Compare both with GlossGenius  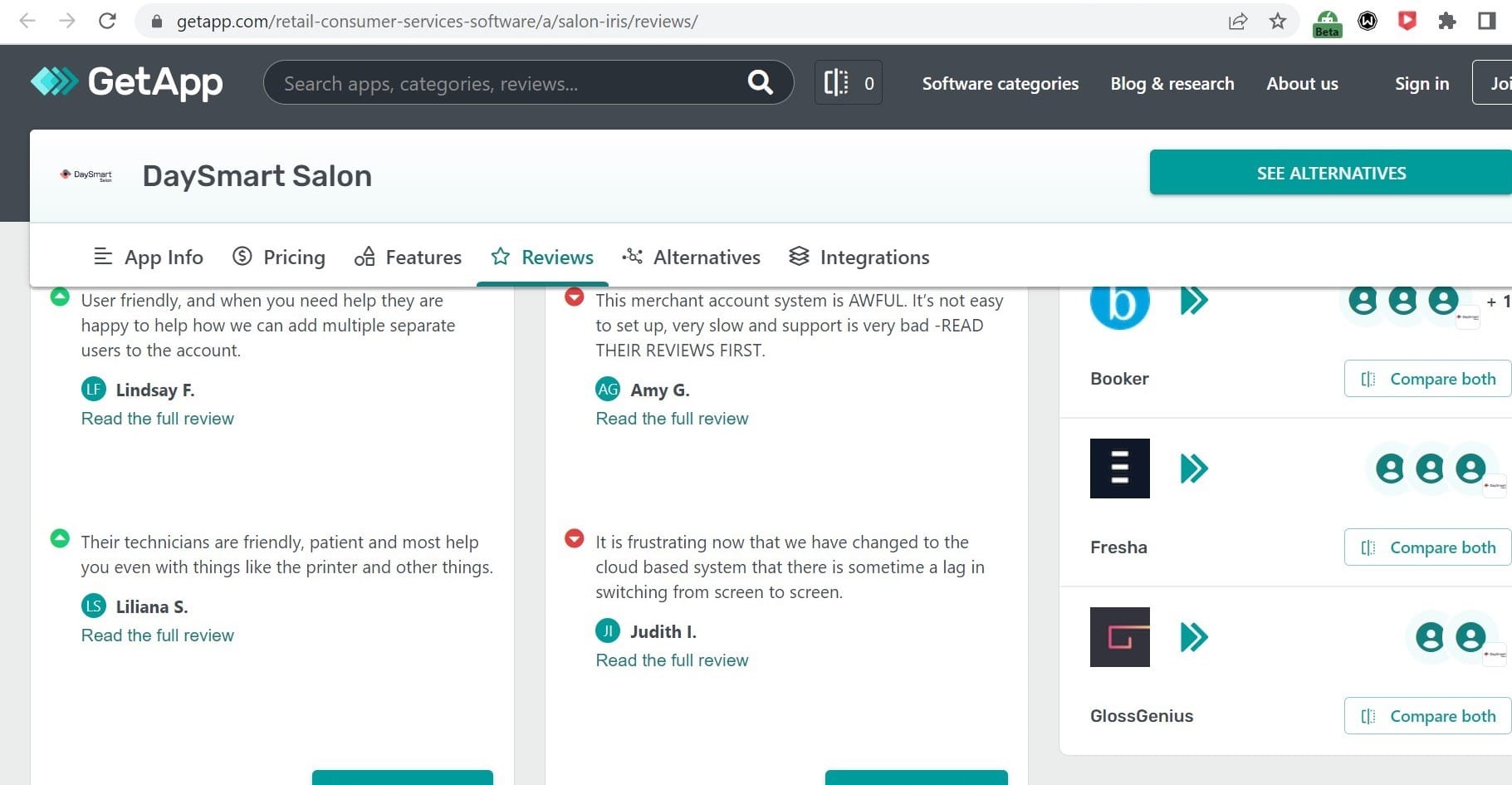(x=1427, y=716)
